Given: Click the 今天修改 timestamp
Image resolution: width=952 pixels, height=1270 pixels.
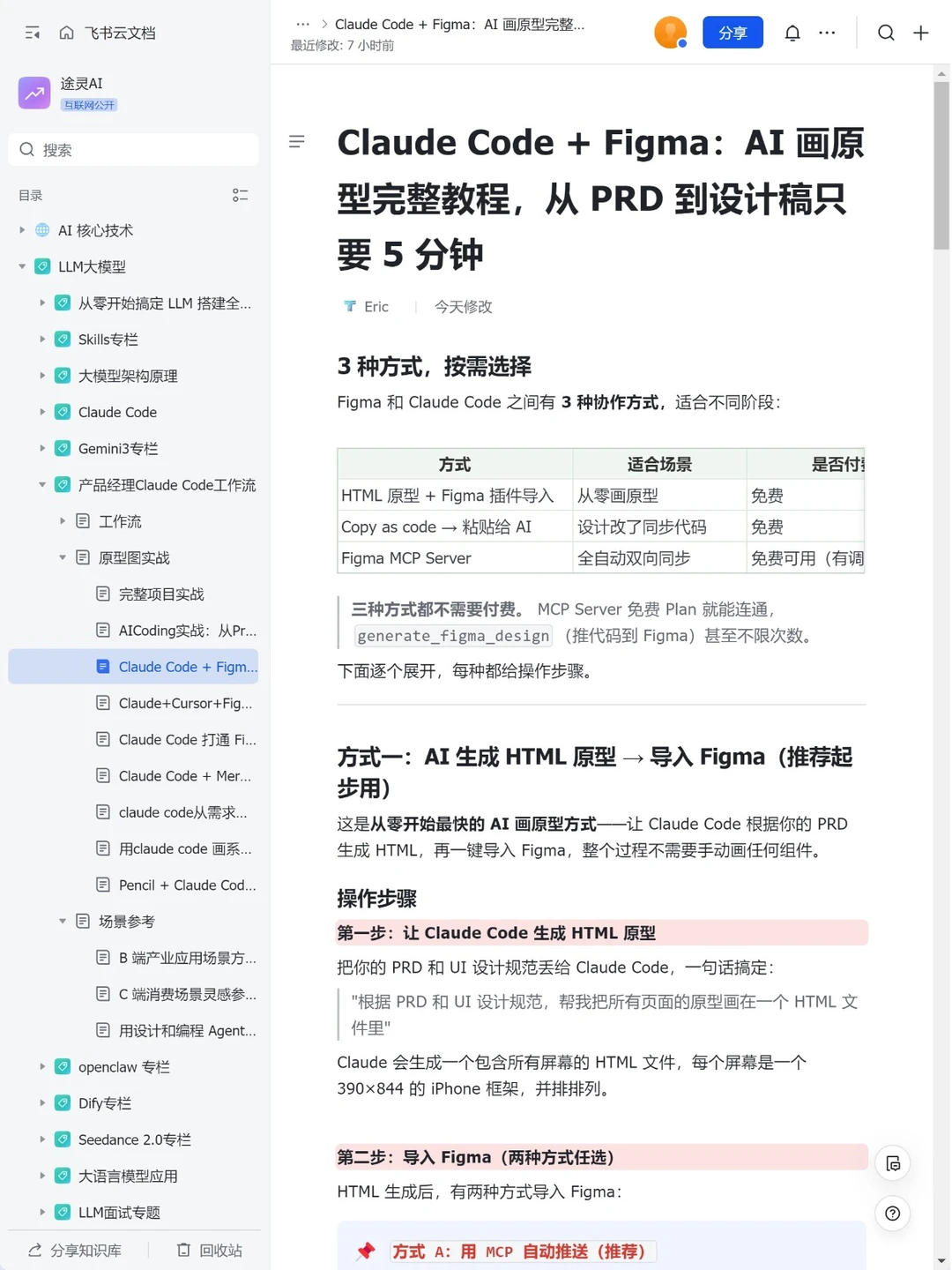Looking at the screenshot, I should pyautogui.click(x=463, y=306).
